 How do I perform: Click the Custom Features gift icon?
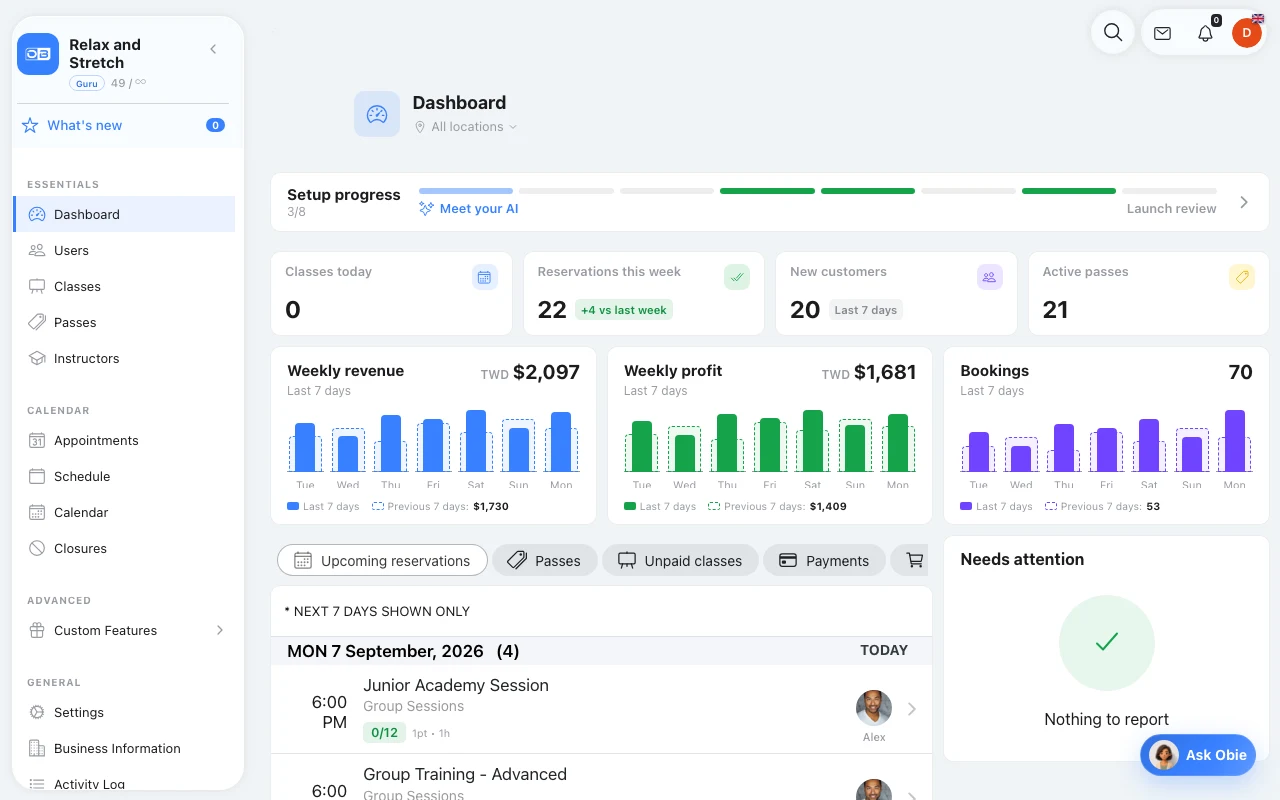pos(37,630)
